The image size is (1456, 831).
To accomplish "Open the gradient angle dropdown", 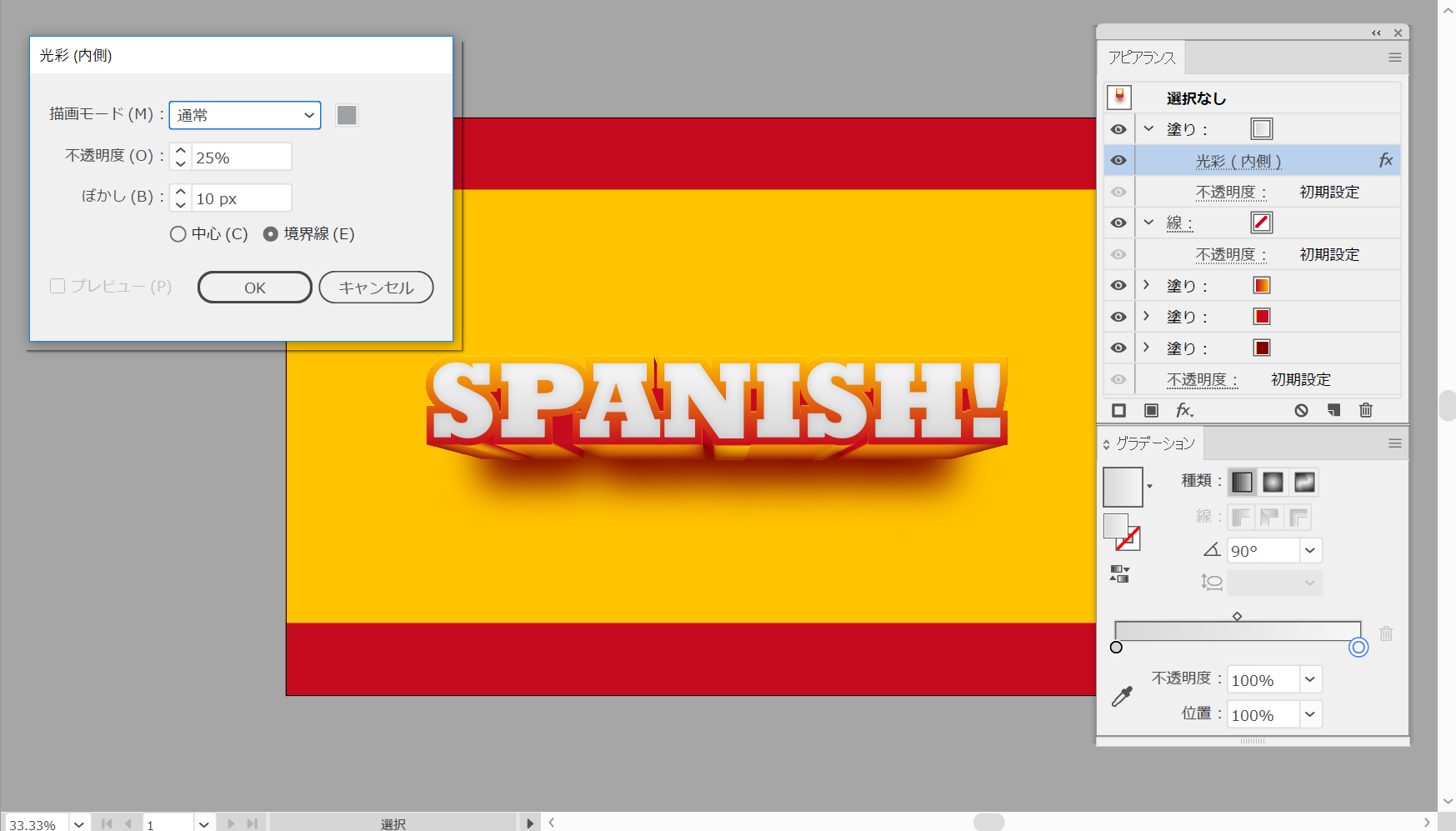I will tap(1310, 550).
